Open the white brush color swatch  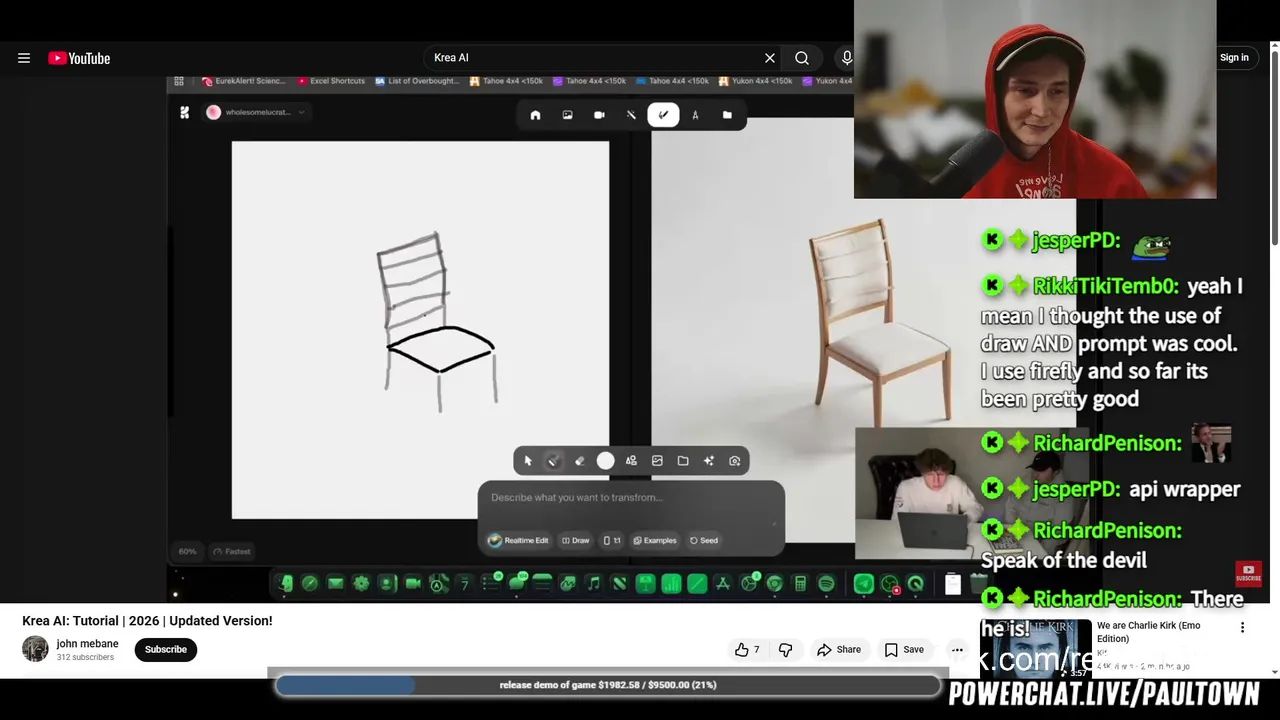pos(605,461)
